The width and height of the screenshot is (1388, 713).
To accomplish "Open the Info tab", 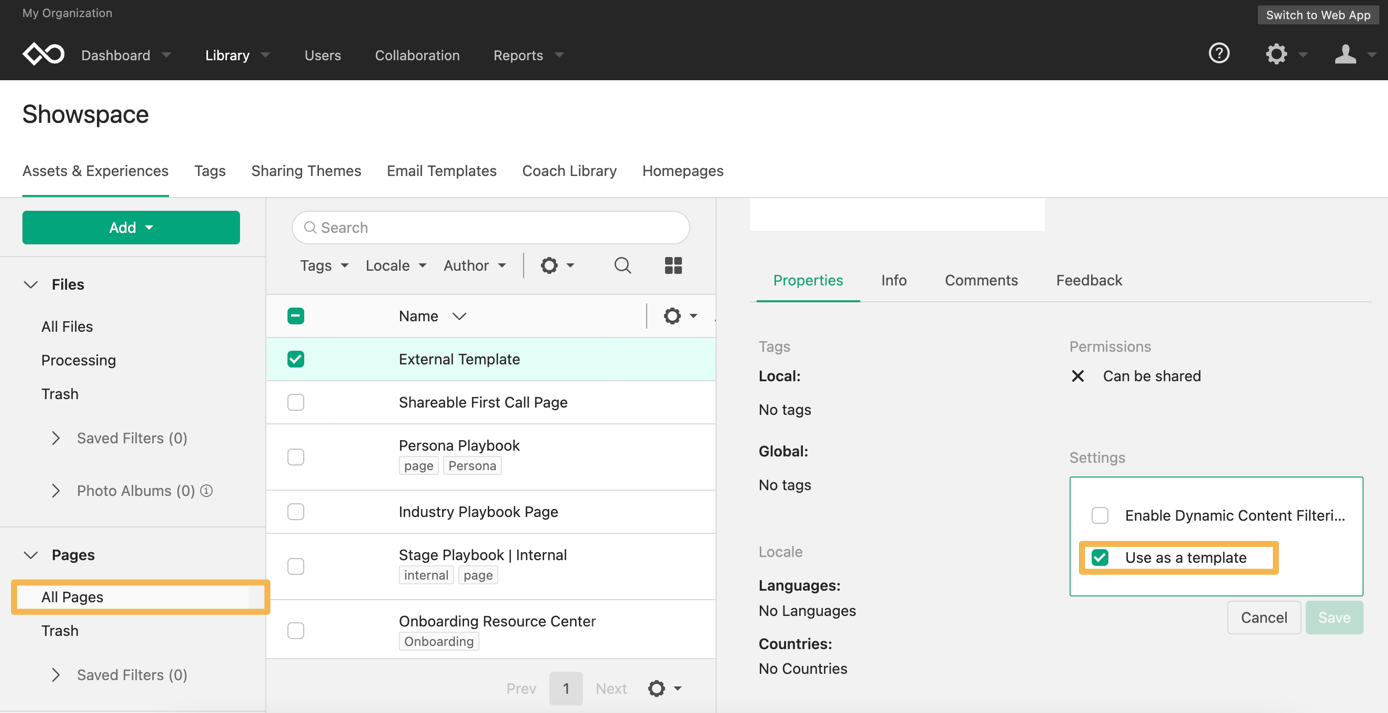I will tap(894, 280).
